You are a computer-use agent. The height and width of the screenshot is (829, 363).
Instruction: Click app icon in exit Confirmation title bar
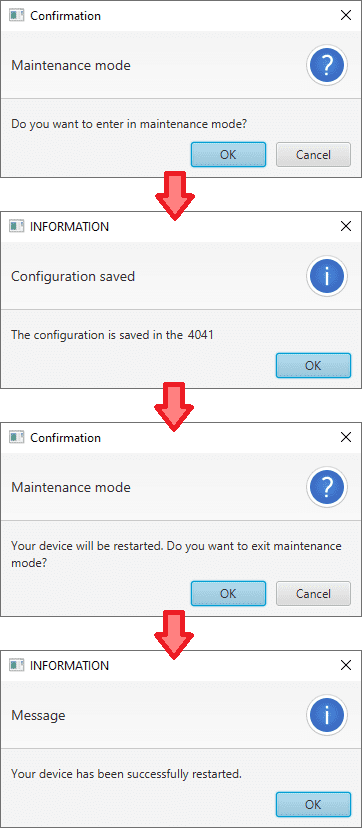point(17,437)
